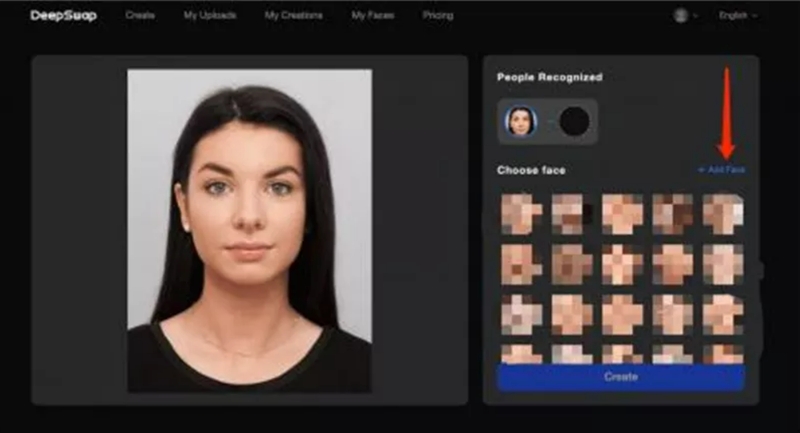Pick the first face in the second row
Image resolution: width=800 pixels, height=433 pixels.
[x=521, y=264]
